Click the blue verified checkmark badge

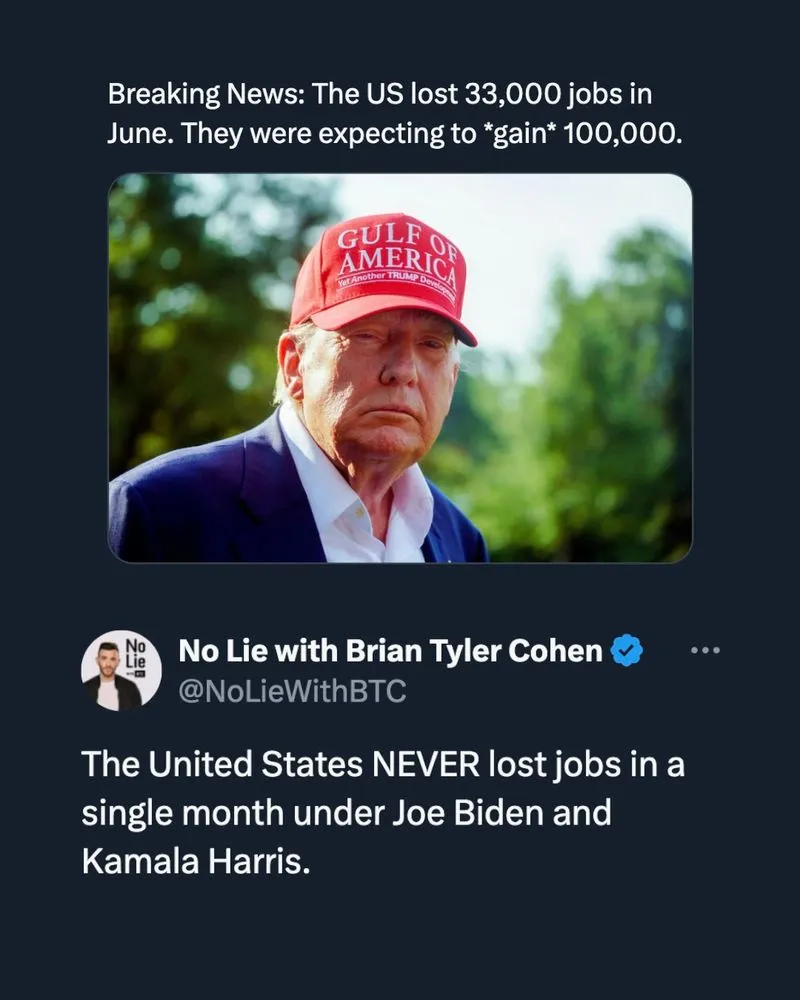627,652
